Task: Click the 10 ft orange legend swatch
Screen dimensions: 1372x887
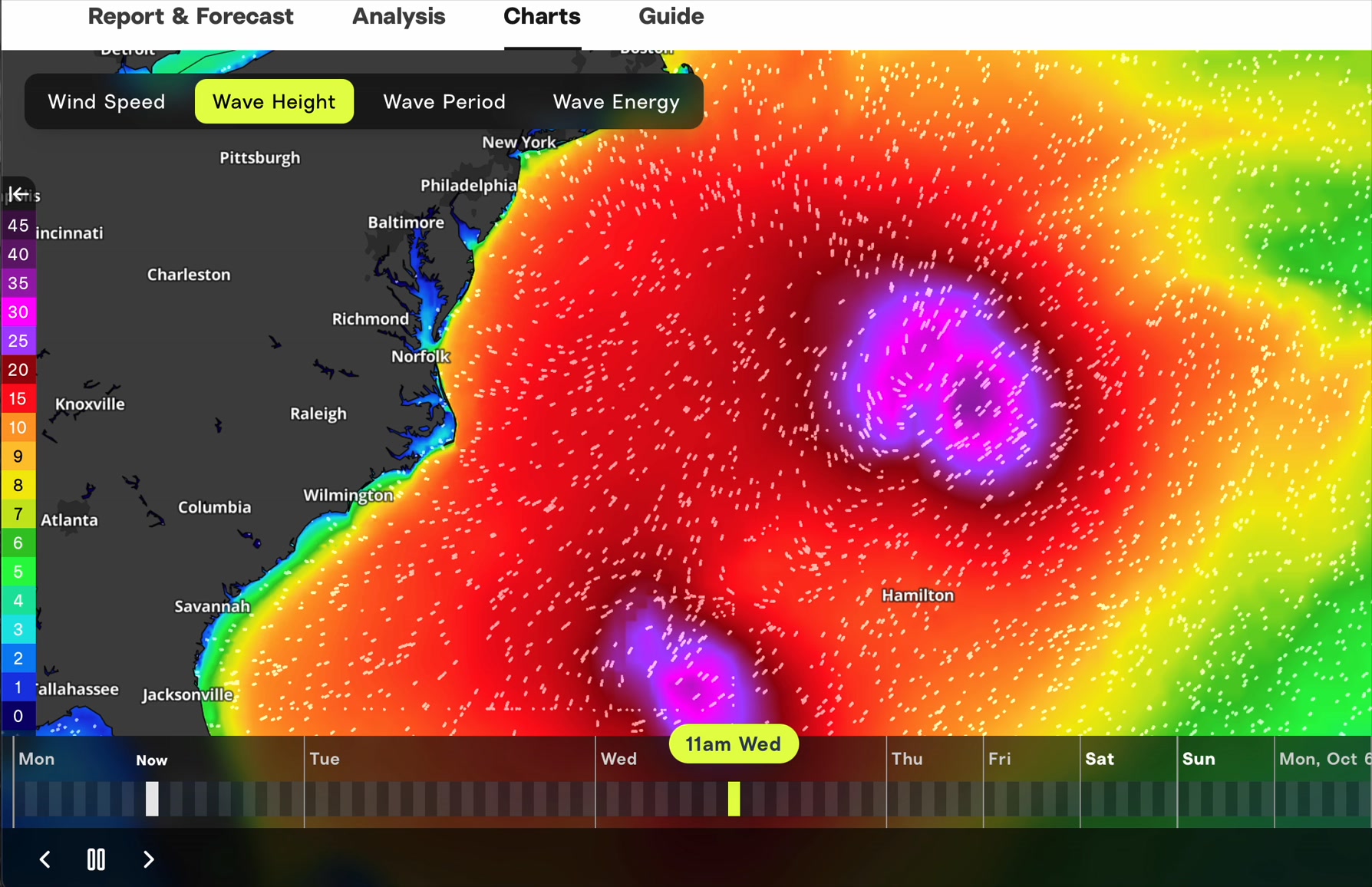Action: [x=18, y=427]
